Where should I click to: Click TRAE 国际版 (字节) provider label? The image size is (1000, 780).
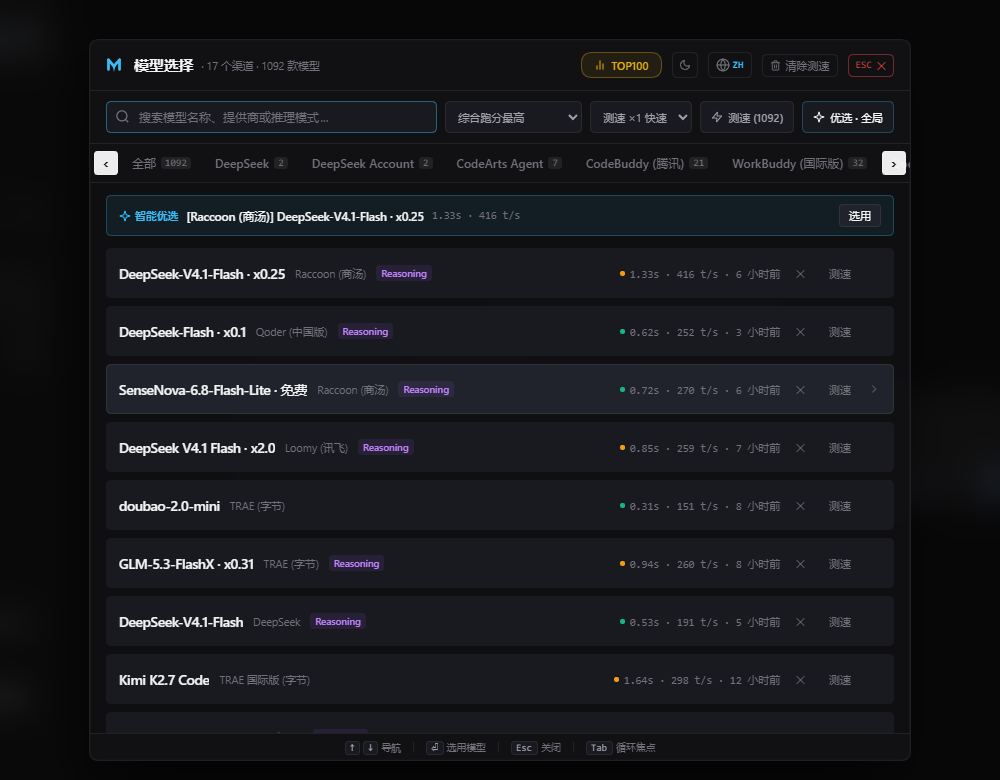pos(265,681)
